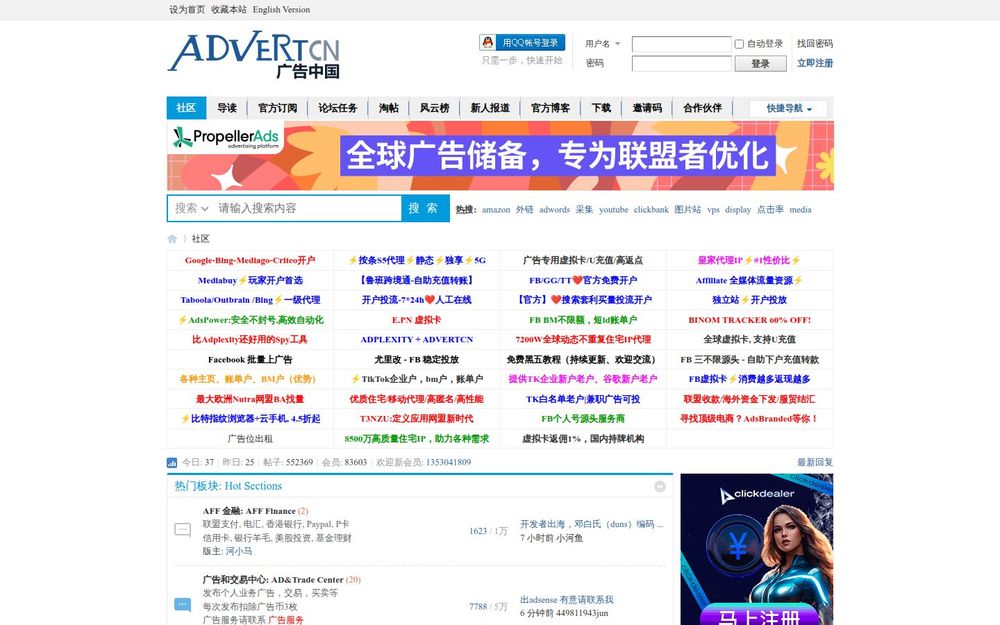Select the 导读 navigation tab
The image size is (1000, 625).
pyautogui.click(x=226, y=108)
